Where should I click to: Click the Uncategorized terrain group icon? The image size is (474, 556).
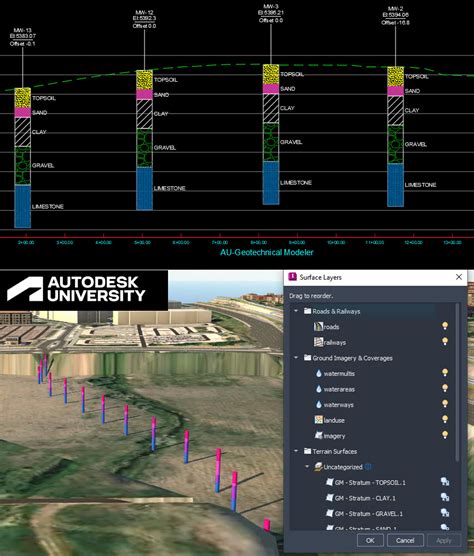pyautogui.click(x=318, y=467)
